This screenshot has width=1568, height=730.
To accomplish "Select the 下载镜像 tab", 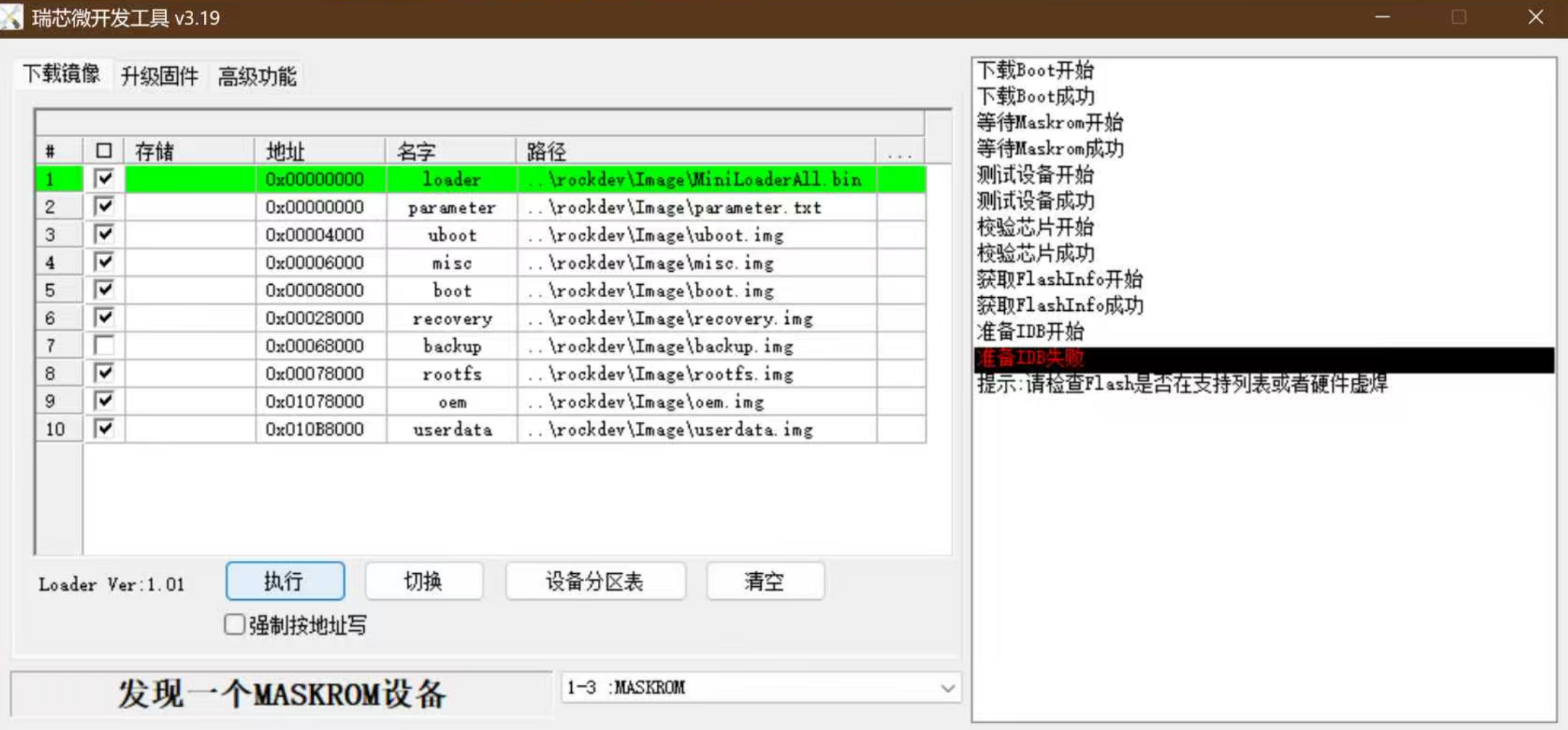I will click(x=61, y=74).
